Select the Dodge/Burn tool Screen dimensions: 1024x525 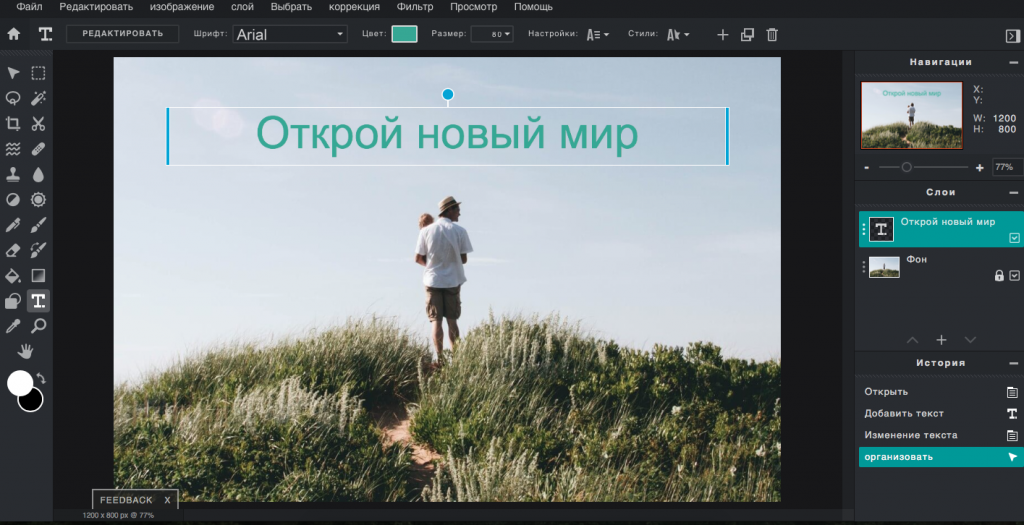13,200
